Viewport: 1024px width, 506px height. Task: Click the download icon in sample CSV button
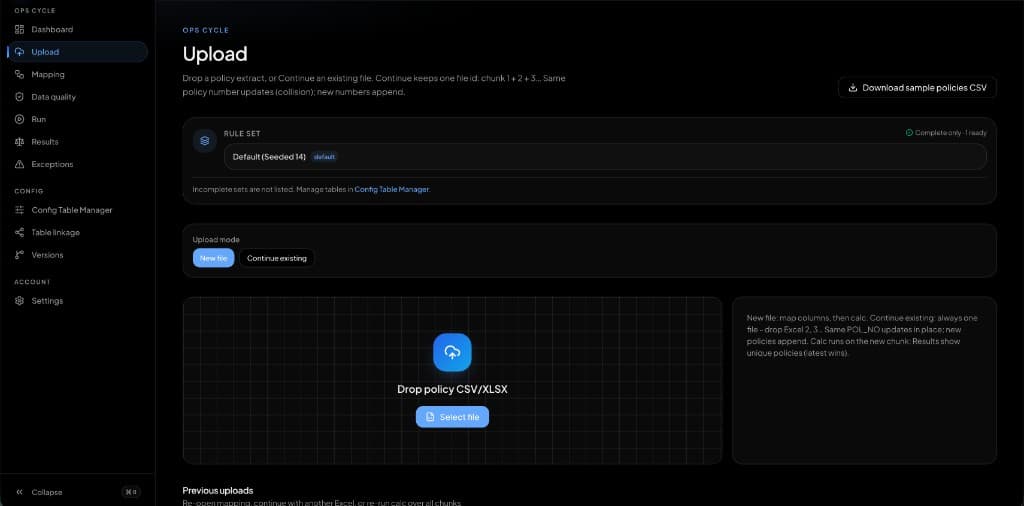(852, 87)
